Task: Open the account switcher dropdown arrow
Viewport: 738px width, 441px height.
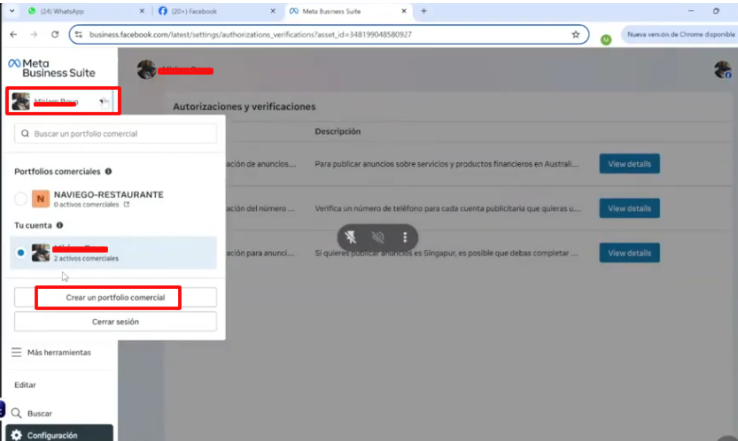Action: pos(102,101)
